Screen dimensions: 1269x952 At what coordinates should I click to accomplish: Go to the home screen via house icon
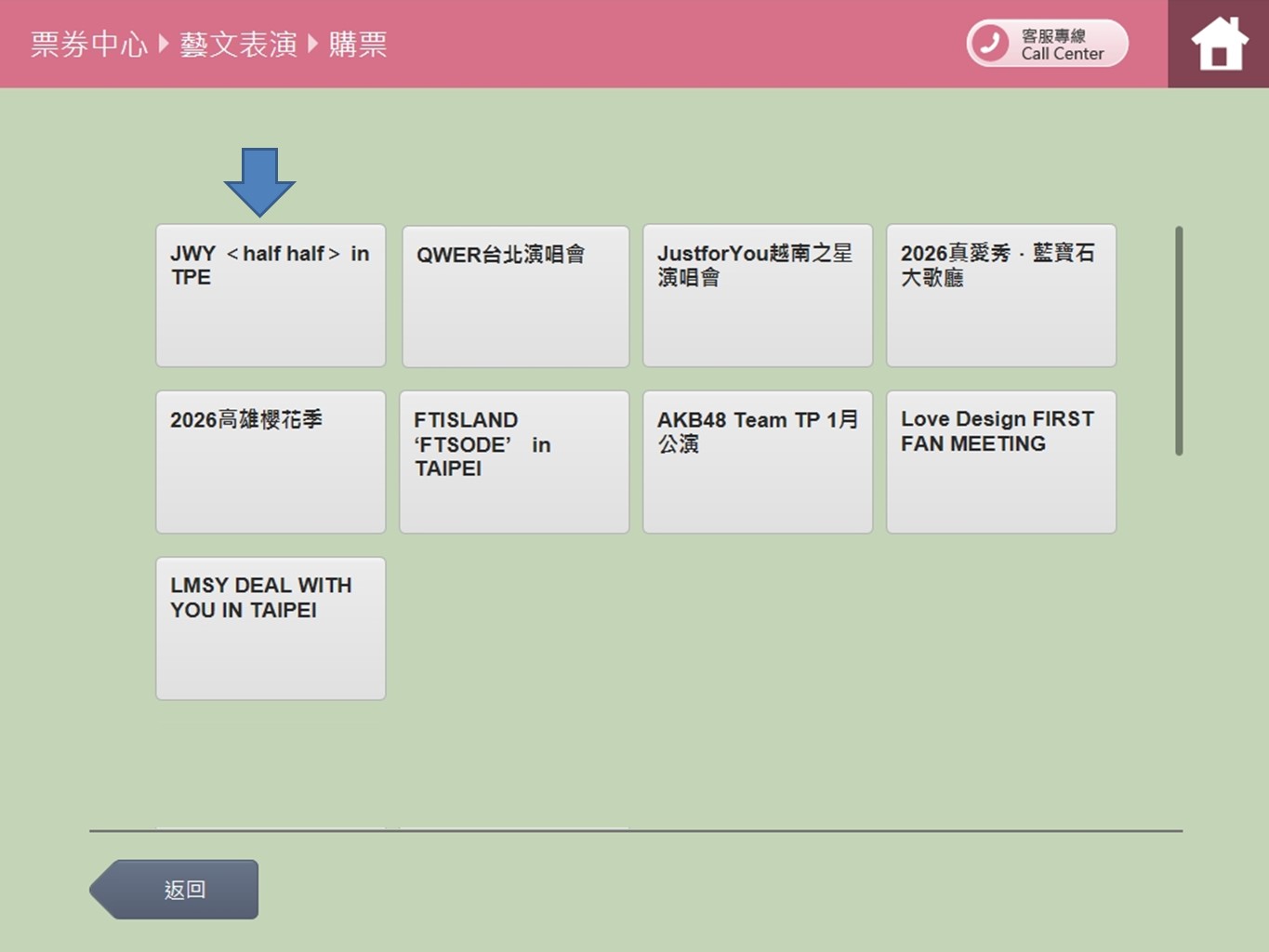pyautogui.click(x=1219, y=44)
